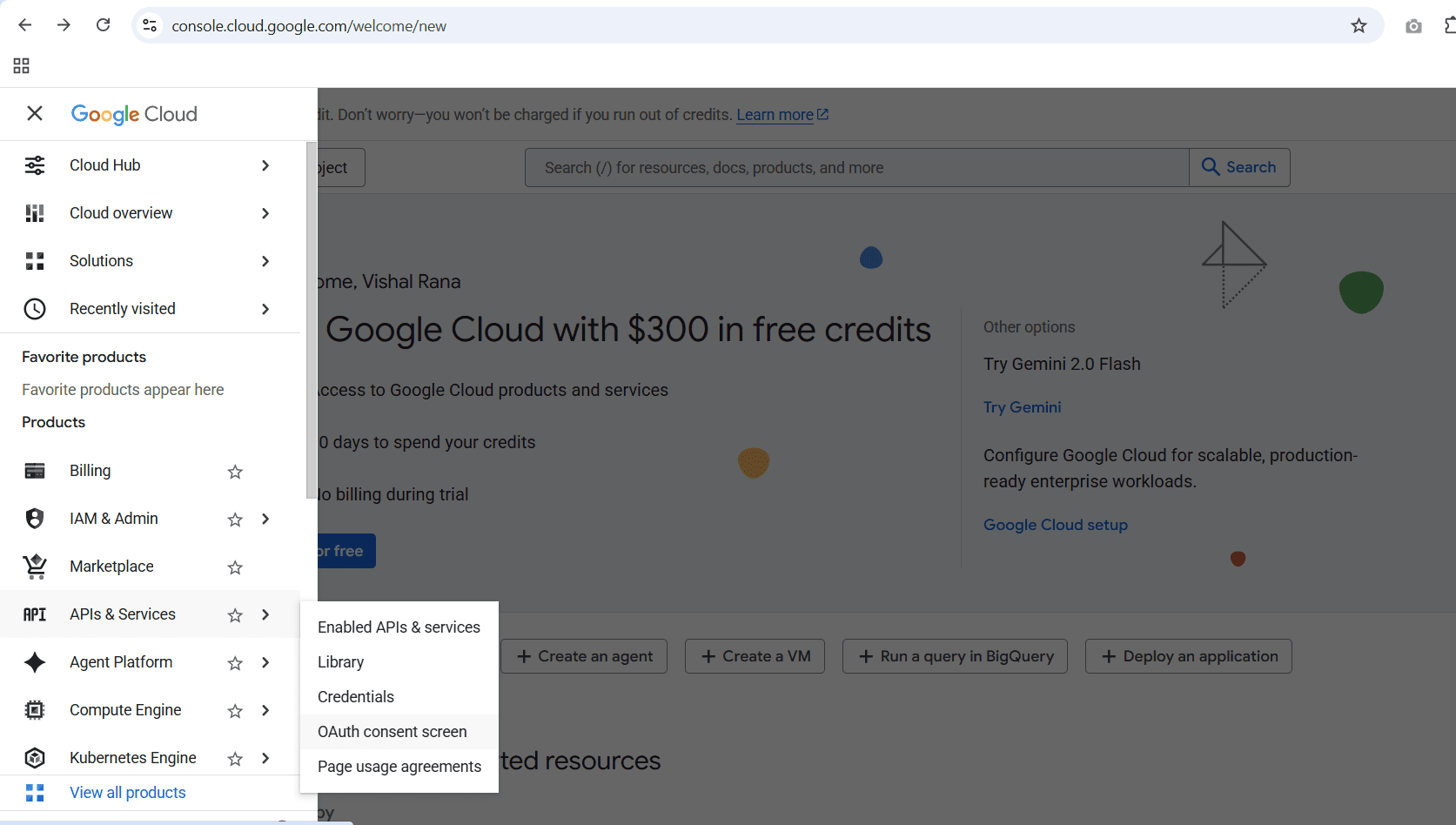The width and height of the screenshot is (1456, 825).
Task: Click the Deploy an application button
Action: [x=1189, y=656]
